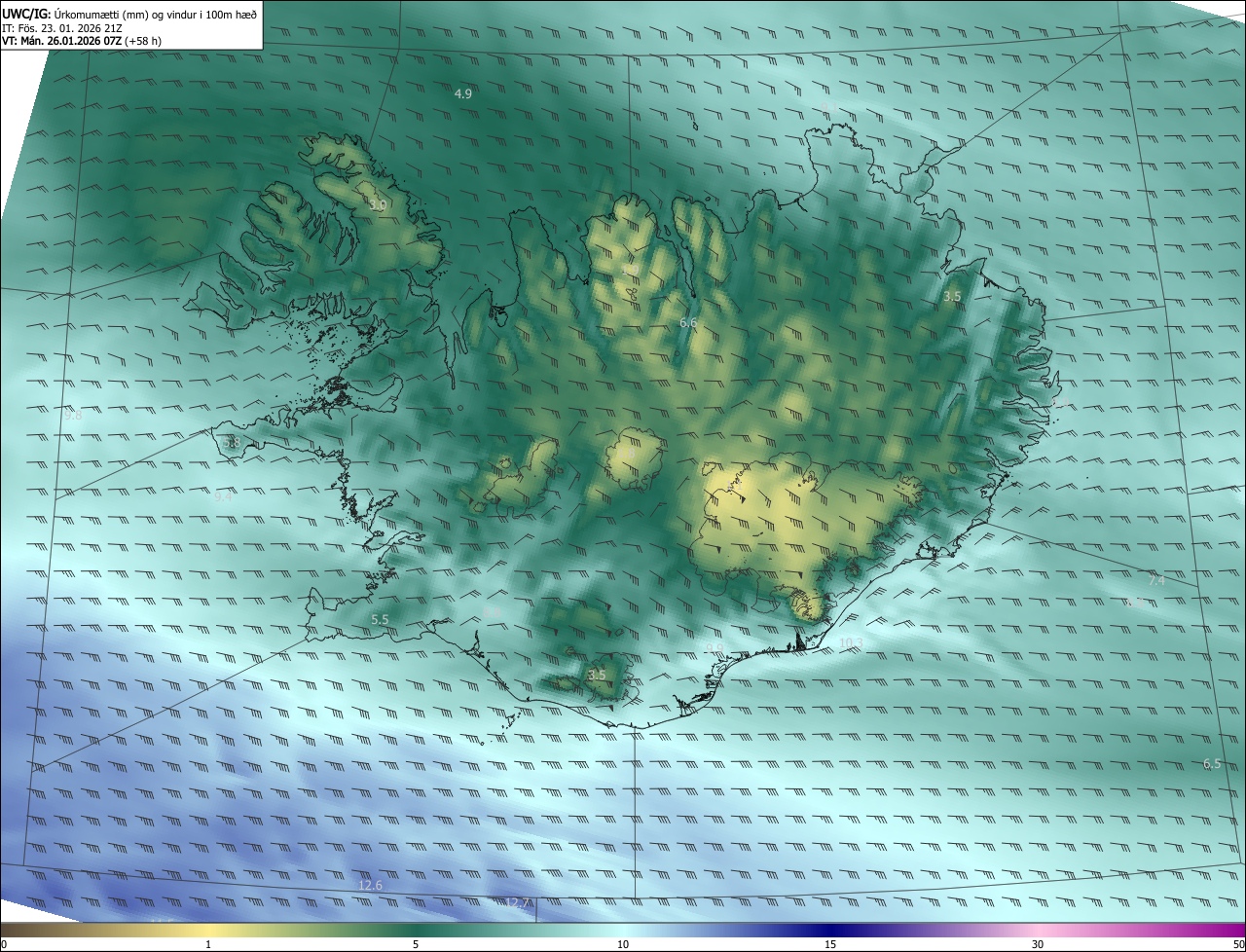
Task: Click the 10.3 value label on the map
Action: click(851, 642)
